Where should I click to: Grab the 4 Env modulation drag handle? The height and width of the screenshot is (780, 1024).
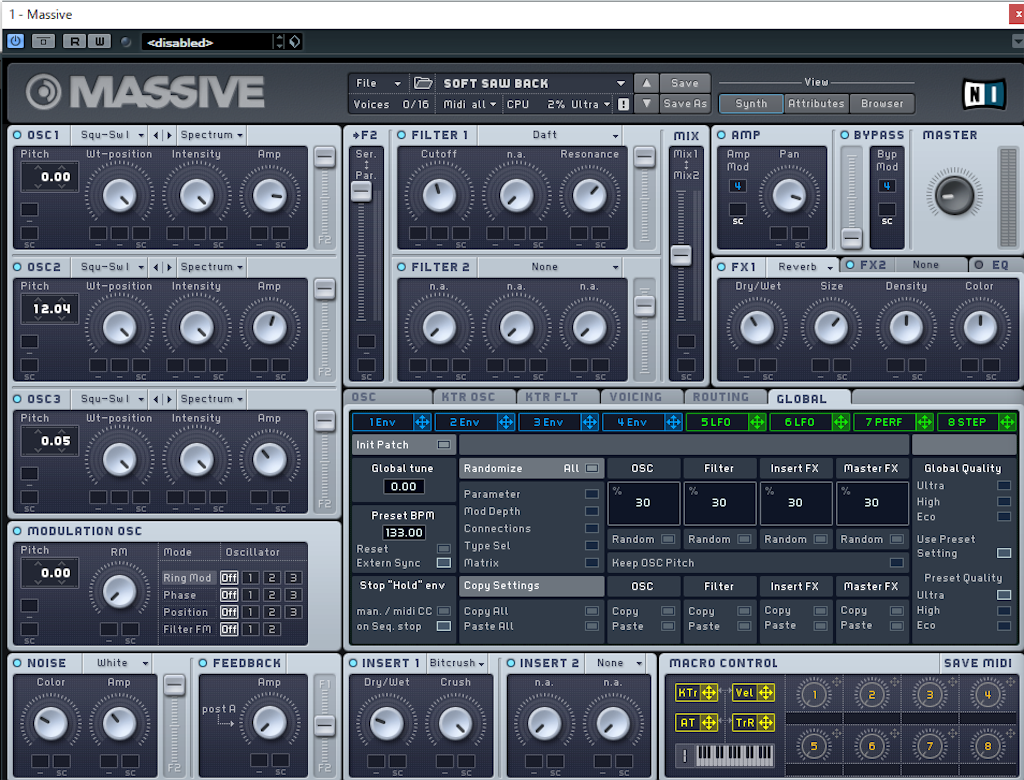[x=673, y=422]
